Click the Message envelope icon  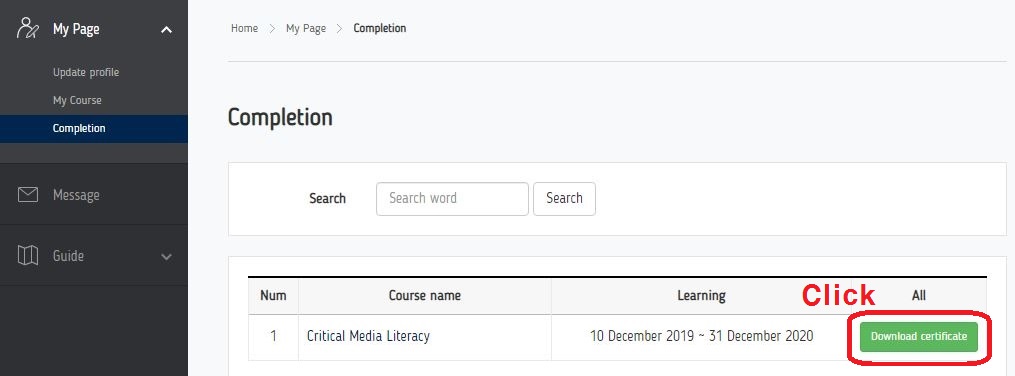28,195
